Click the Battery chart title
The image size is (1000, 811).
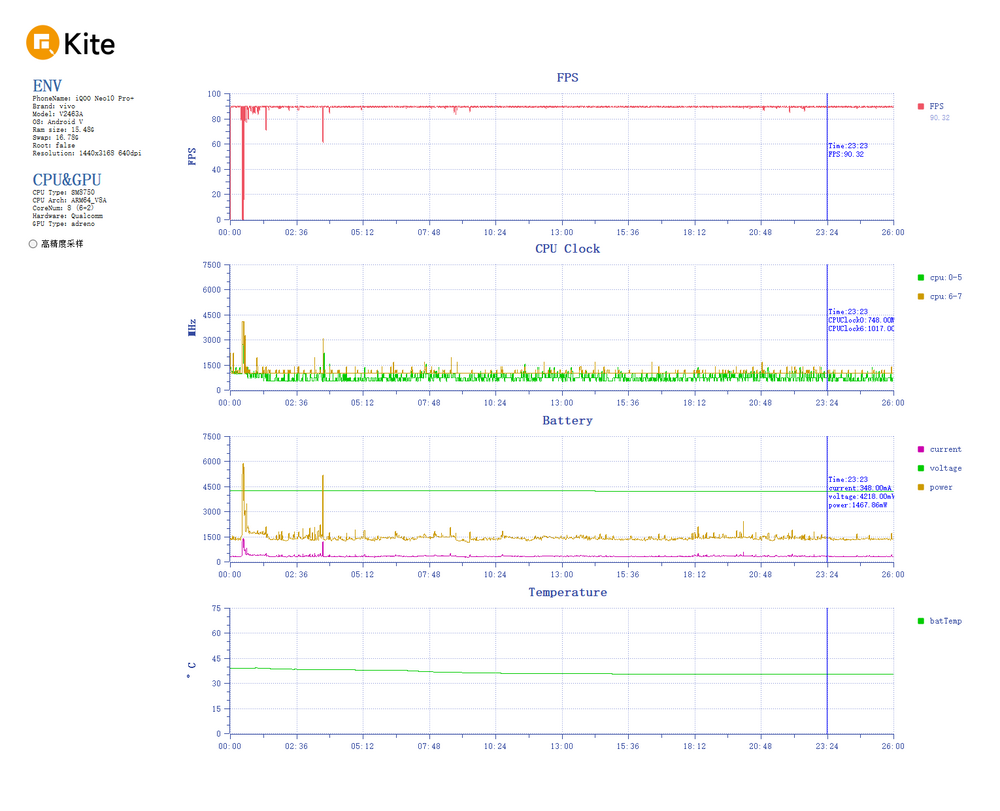pos(567,421)
